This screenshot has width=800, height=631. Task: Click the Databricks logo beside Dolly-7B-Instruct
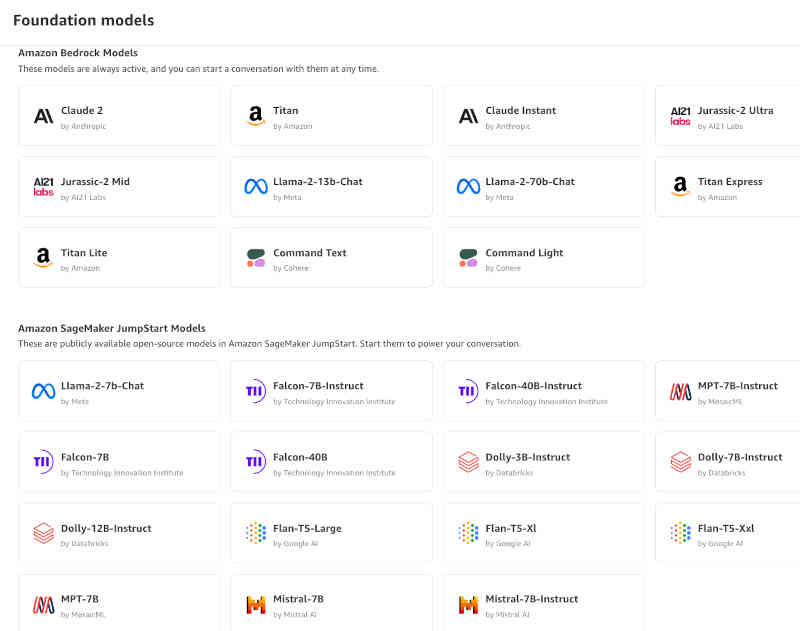tap(680, 462)
